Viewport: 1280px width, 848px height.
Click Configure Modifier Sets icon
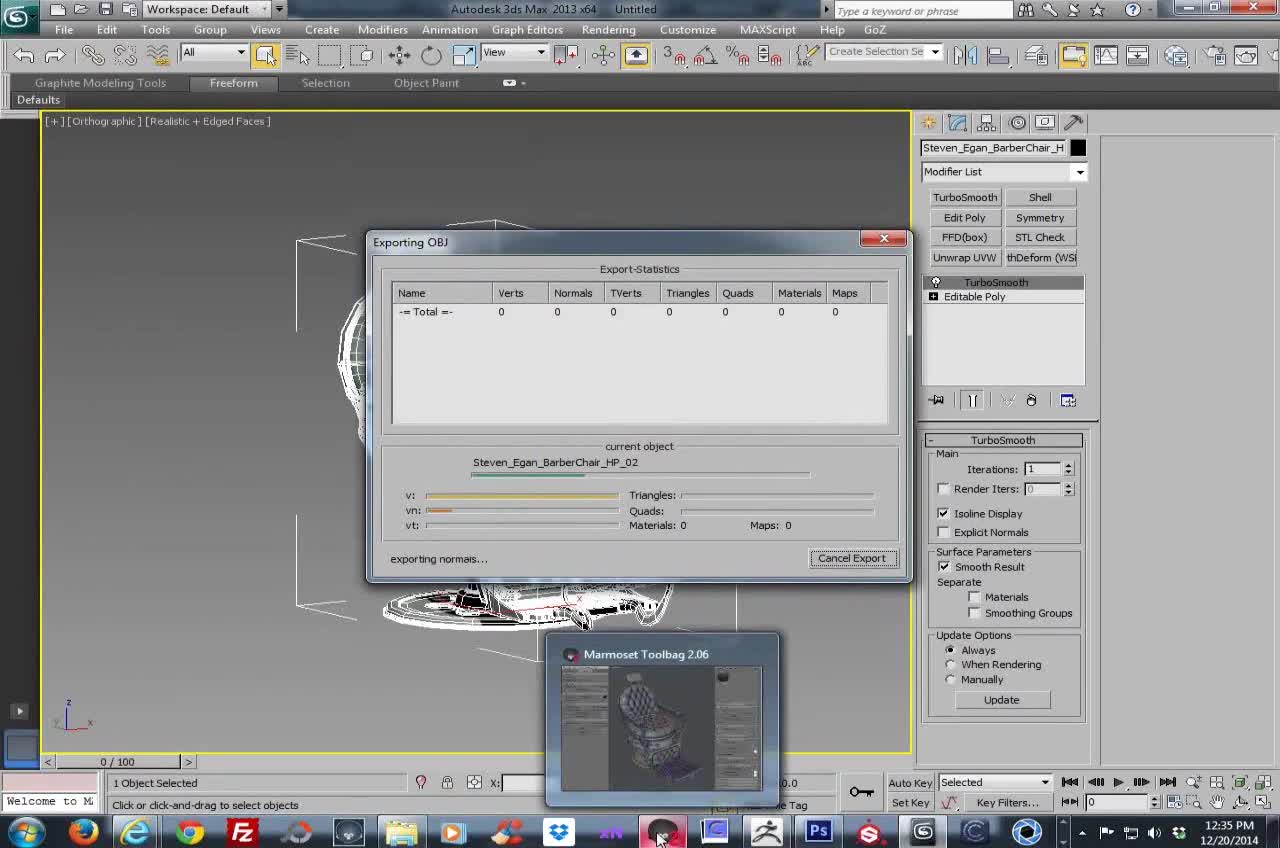coord(1068,400)
